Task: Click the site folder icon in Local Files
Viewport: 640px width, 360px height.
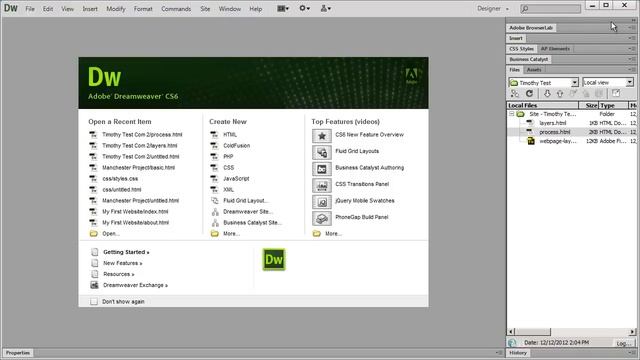Action: [520, 114]
